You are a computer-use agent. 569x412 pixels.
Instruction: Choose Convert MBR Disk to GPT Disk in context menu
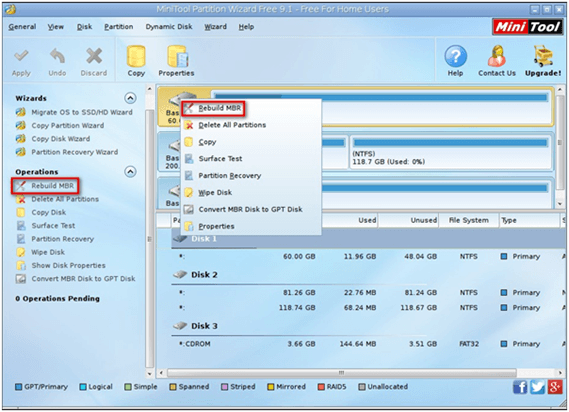tap(251, 209)
